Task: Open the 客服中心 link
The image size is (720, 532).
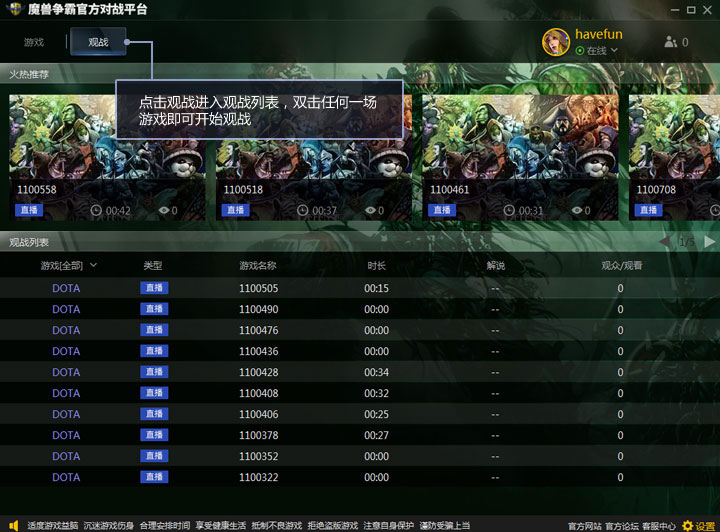Action: [659, 526]
